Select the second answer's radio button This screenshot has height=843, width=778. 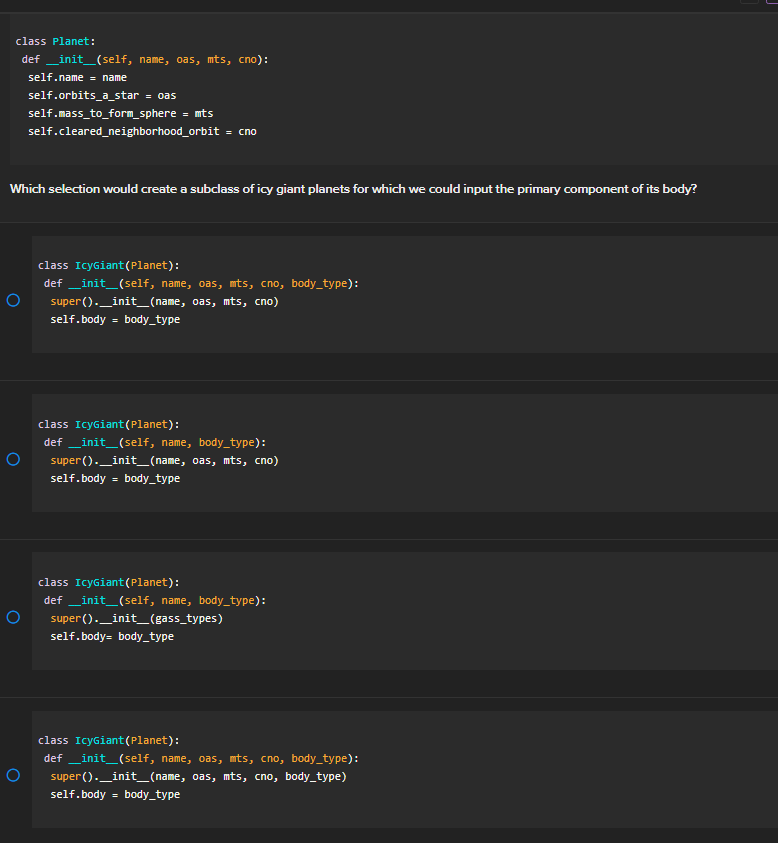point(13,459)
